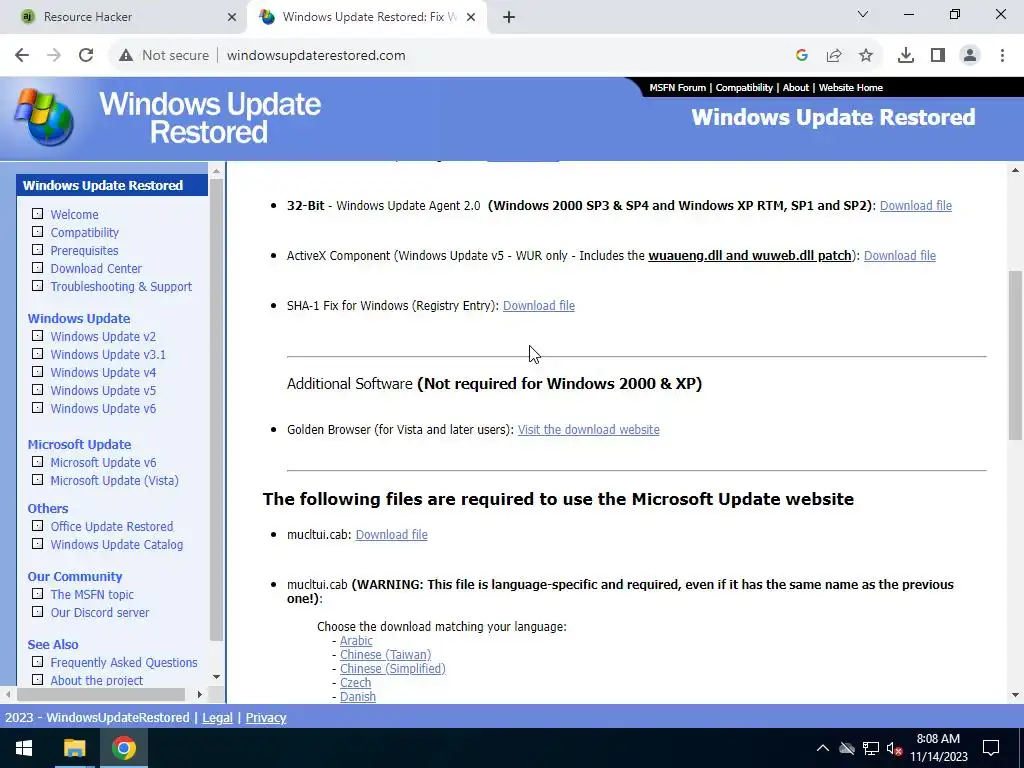This screenshot has height=768, width=1024.
Task: Close the Resource Hacker tab
Action: [231, 17]
